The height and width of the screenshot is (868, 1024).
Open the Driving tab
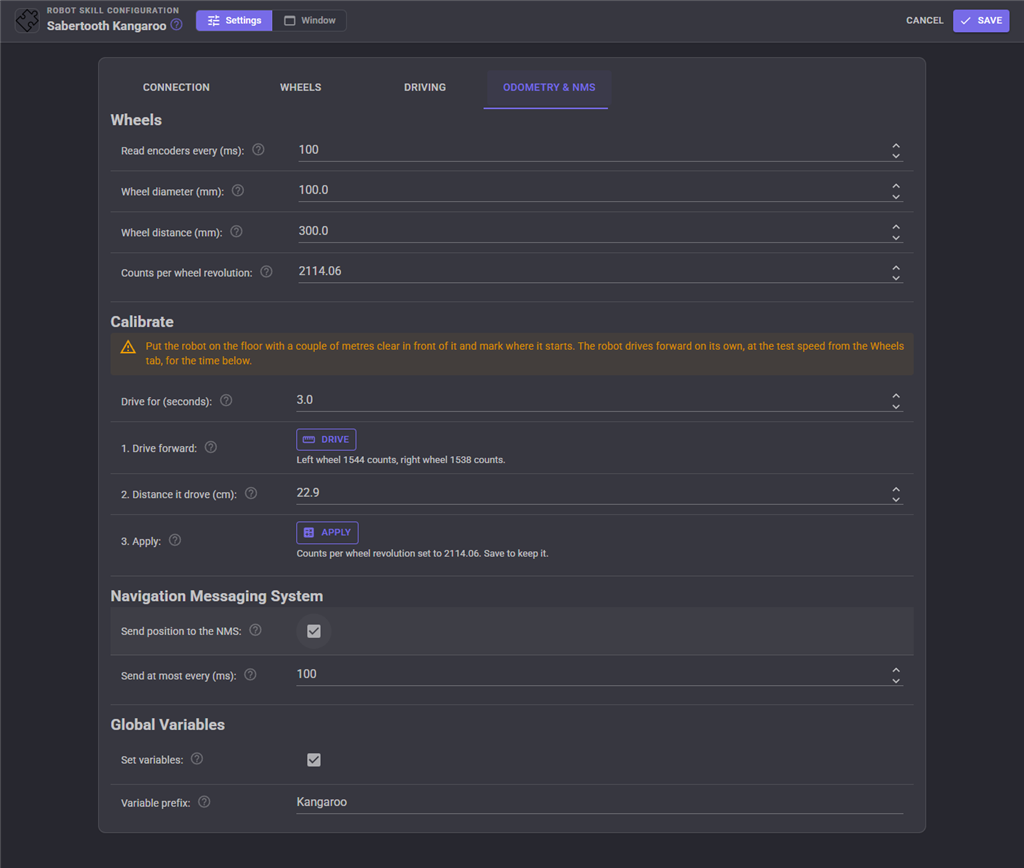coord(424,88)
